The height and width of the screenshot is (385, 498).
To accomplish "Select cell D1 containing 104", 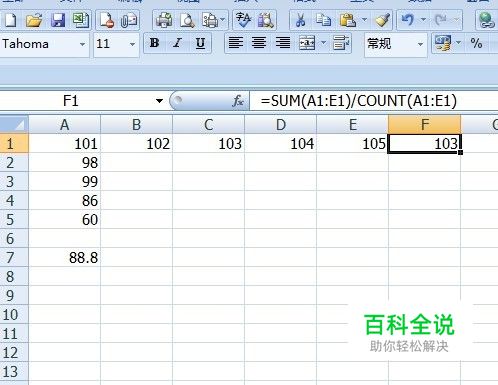I will pos(281,144).
